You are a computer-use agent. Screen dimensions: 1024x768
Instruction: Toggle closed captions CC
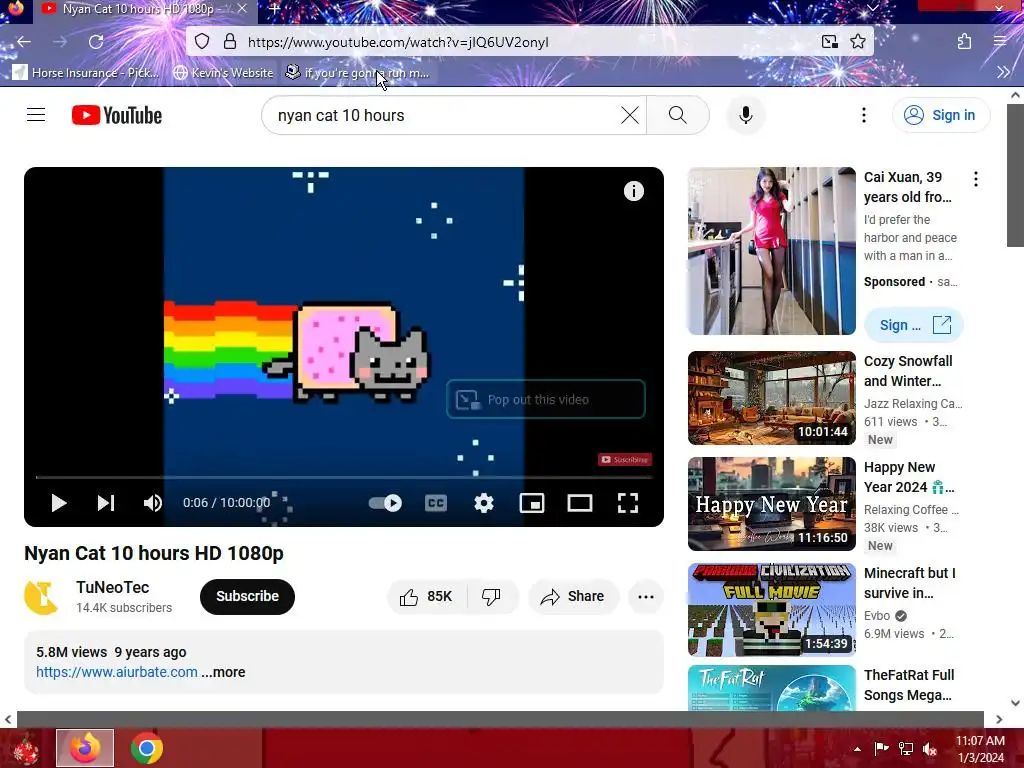[436, 503]
